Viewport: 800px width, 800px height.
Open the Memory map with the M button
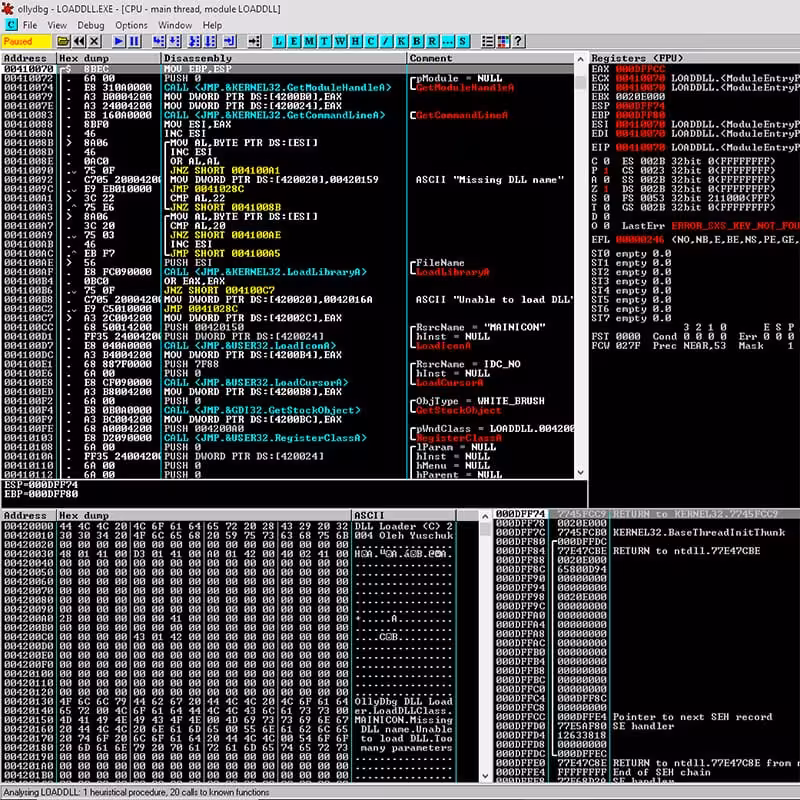309,41
